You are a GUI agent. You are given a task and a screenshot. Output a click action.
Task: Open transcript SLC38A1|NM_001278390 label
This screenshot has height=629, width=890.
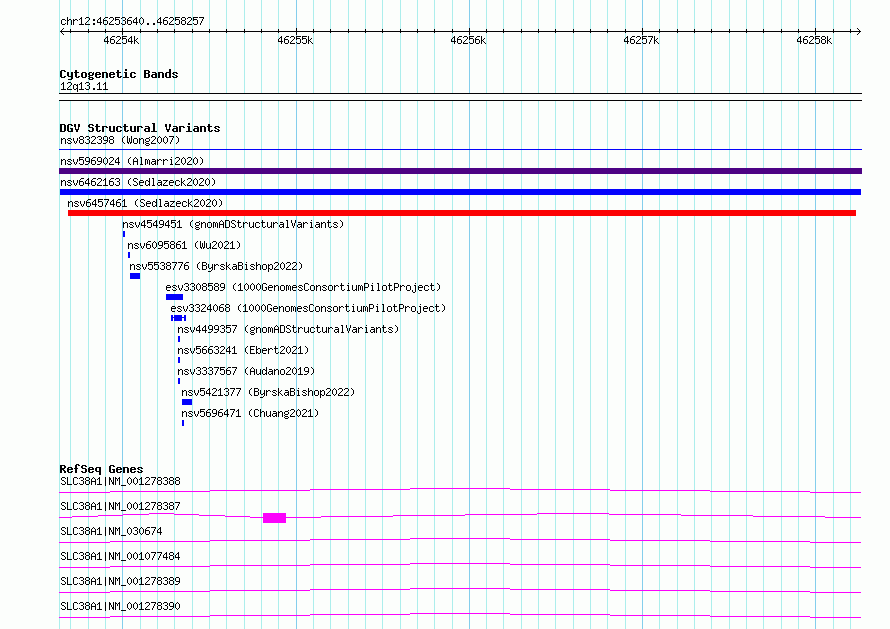coord(120,606)
